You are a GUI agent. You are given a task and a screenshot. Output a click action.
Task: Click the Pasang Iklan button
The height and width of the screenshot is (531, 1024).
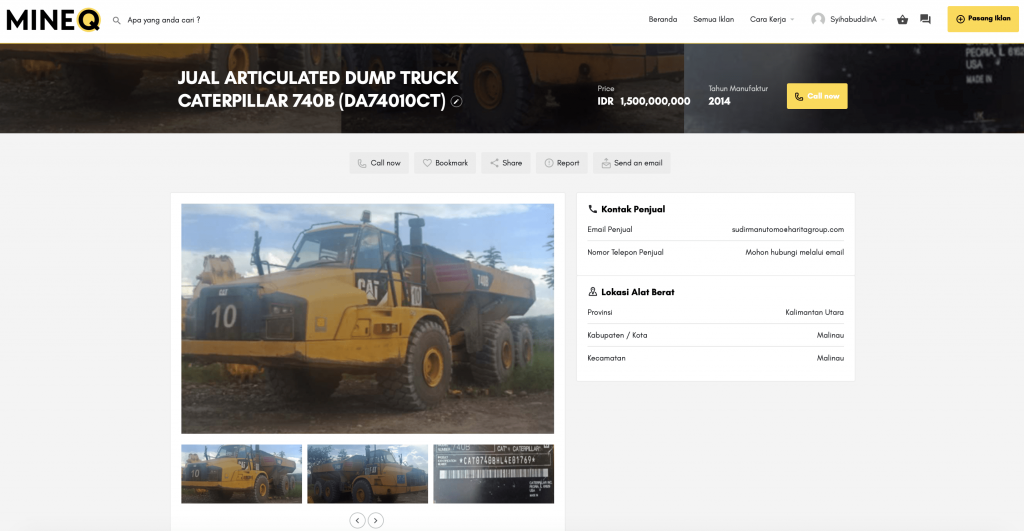coord(983,19)
